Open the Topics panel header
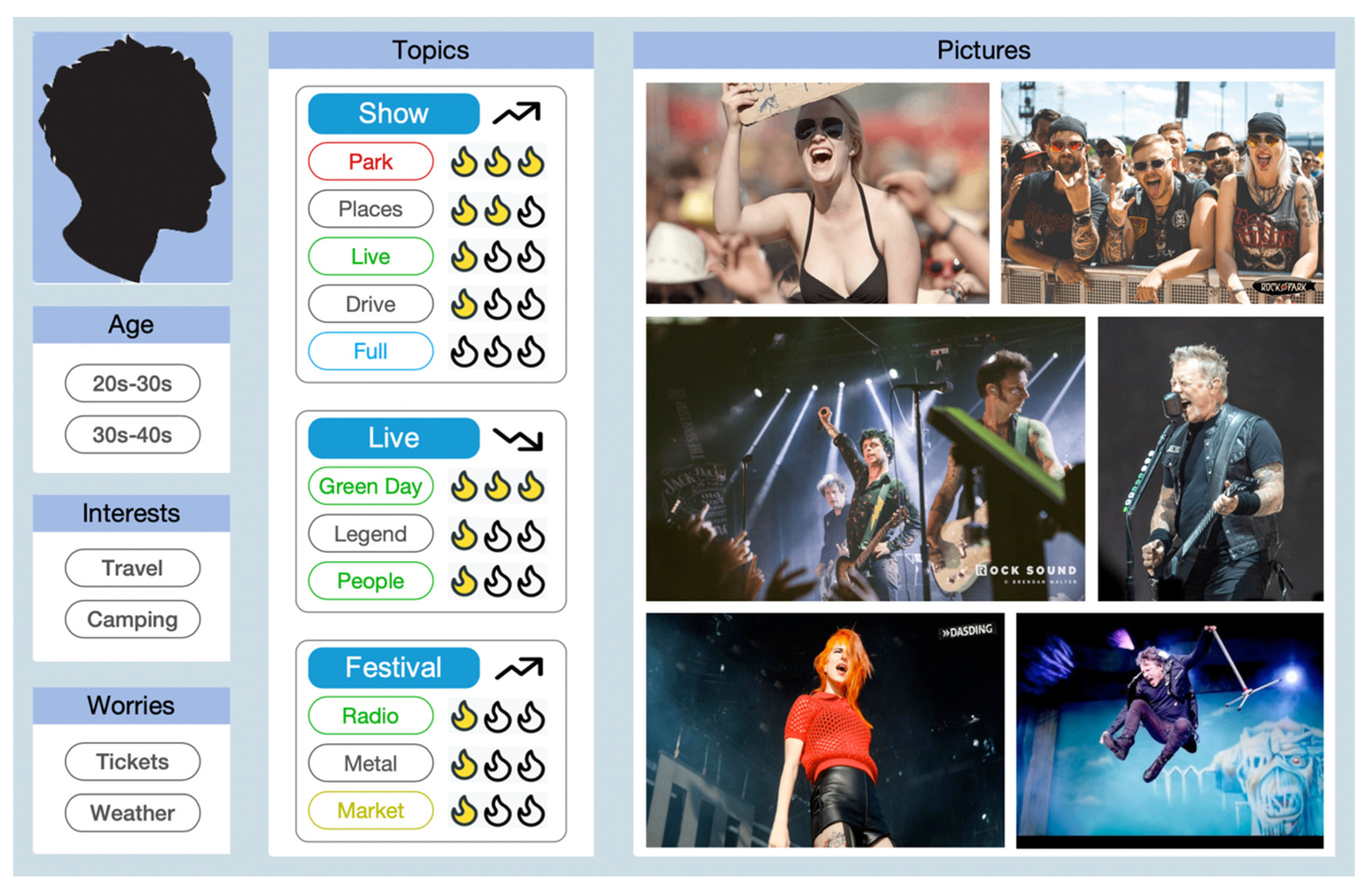Screen dimensions: 1372x892 pos(431,50)
